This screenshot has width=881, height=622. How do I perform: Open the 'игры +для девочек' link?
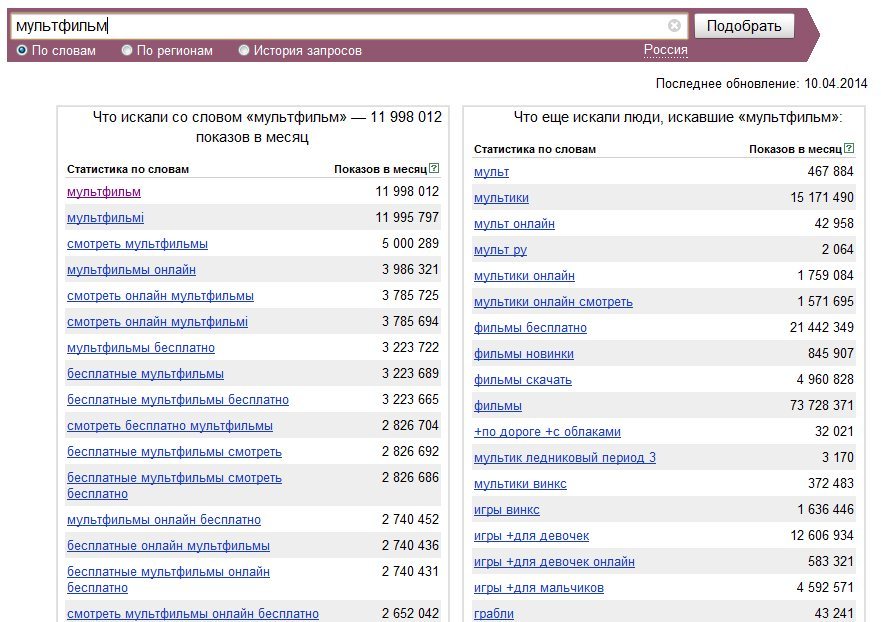coord(531,536)
